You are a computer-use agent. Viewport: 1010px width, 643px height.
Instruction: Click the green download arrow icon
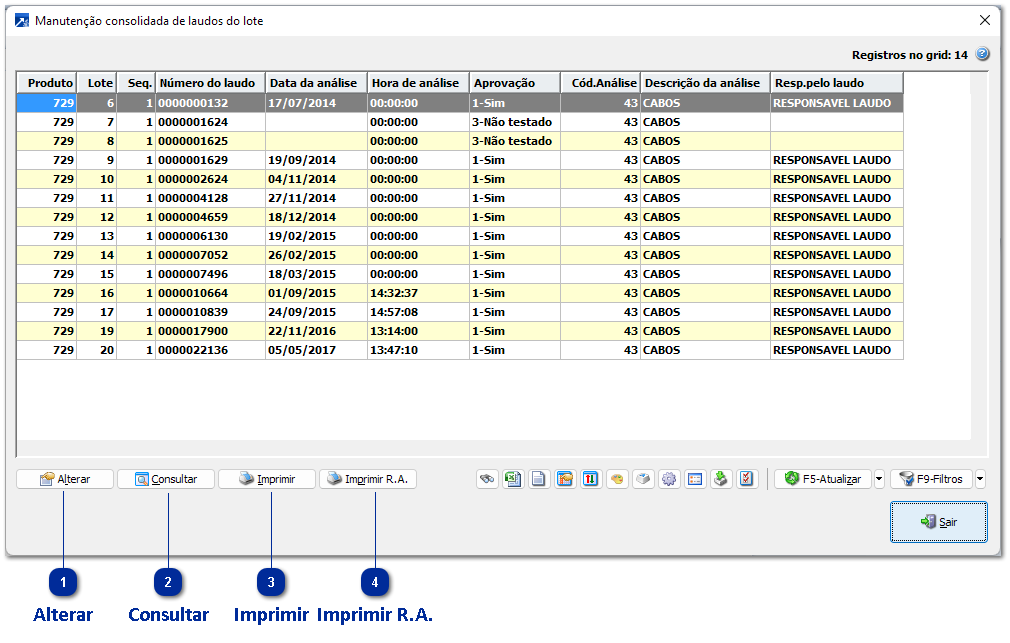(x=721, y=479)
